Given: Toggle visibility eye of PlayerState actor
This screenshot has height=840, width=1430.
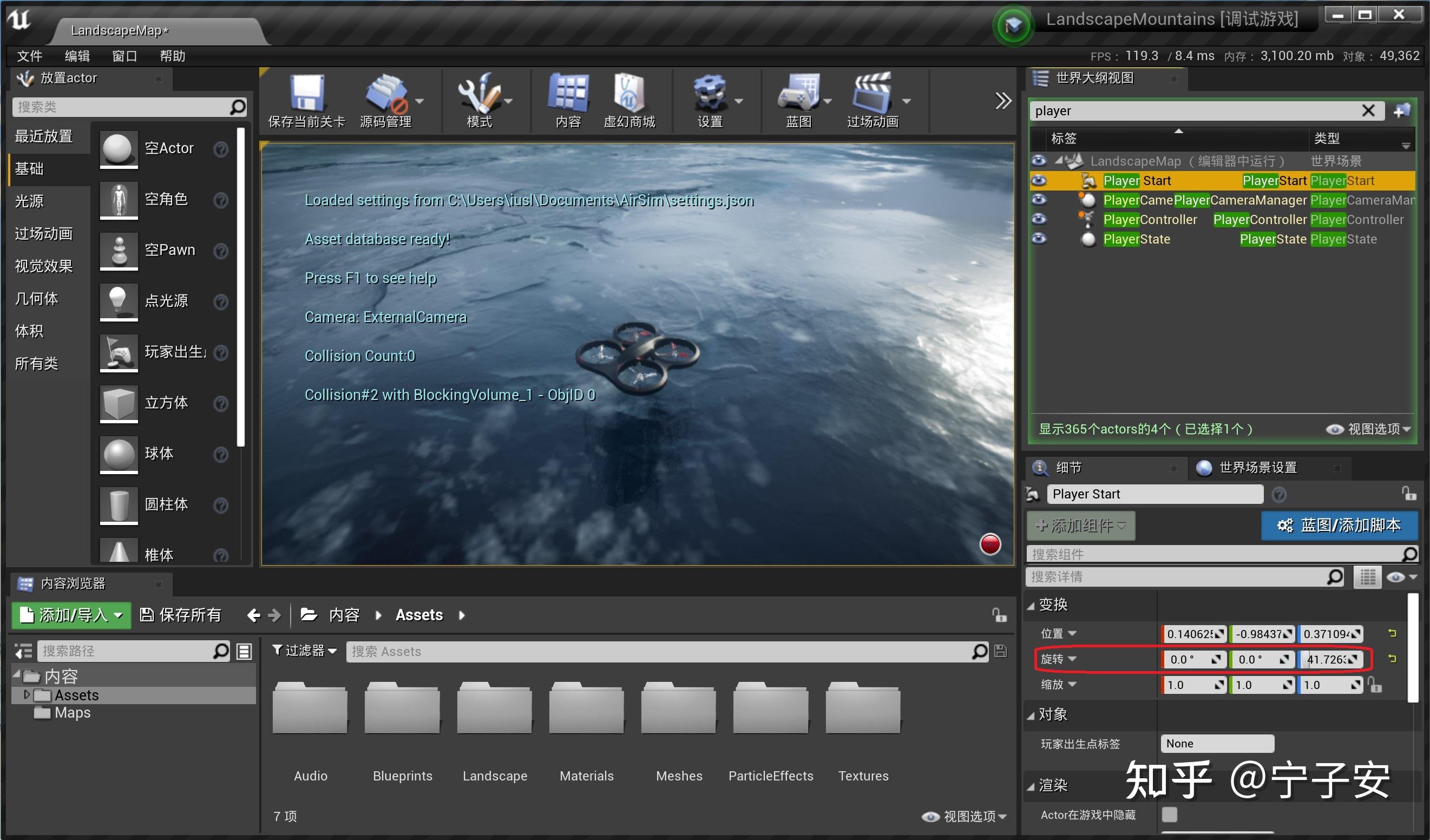Looking at the screenshot, I should [x=1039, y=239].
